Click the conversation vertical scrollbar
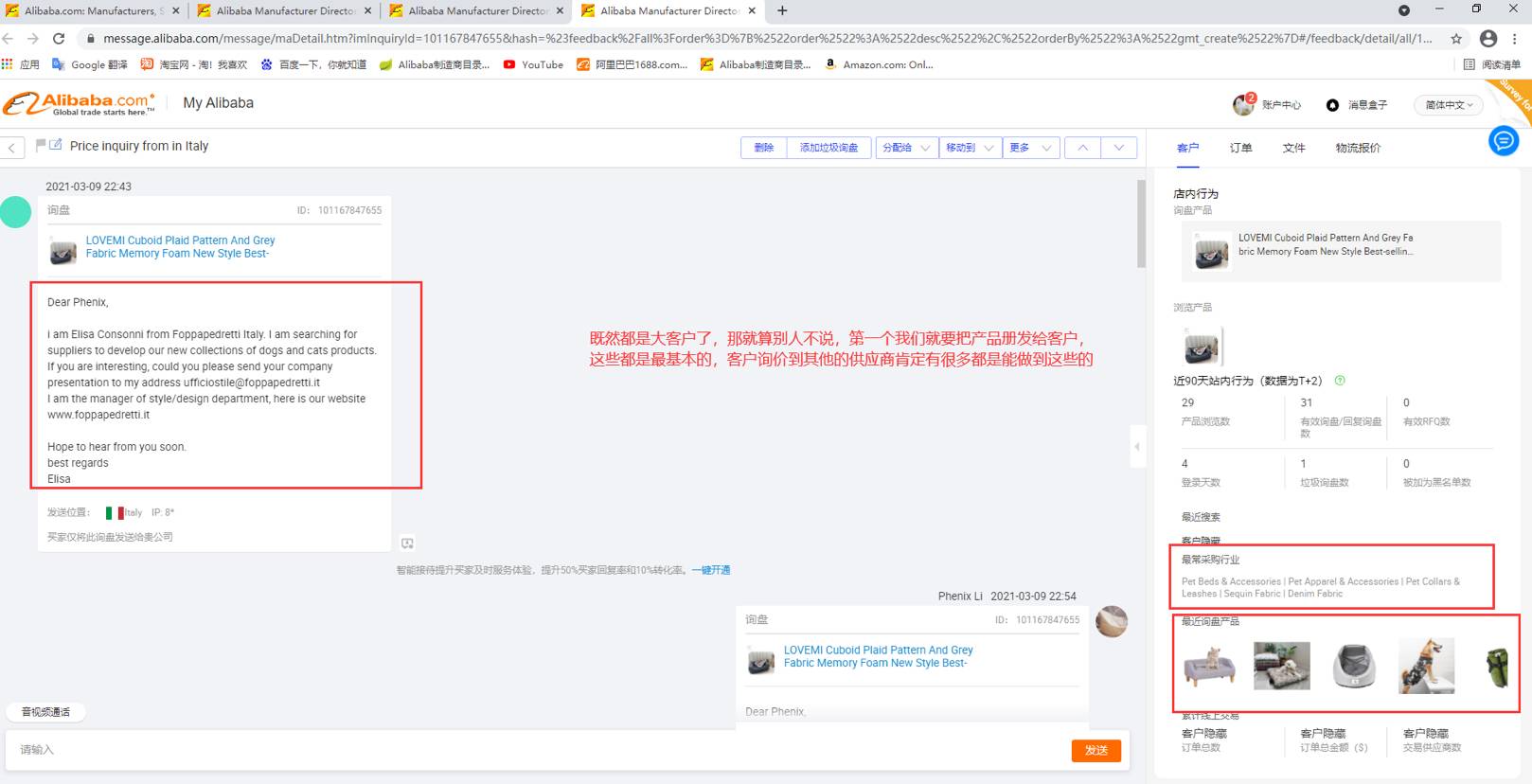This screenshot has height=784, width=1532. (x=1141, y=223)
